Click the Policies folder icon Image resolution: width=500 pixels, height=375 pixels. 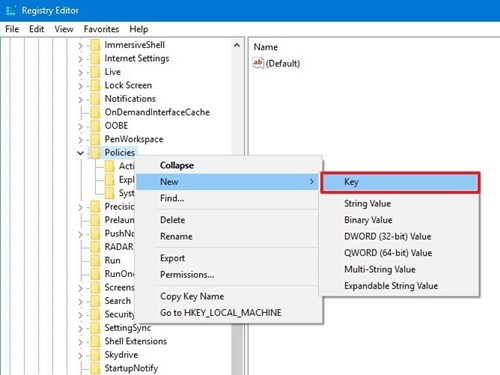pos(95,153)
